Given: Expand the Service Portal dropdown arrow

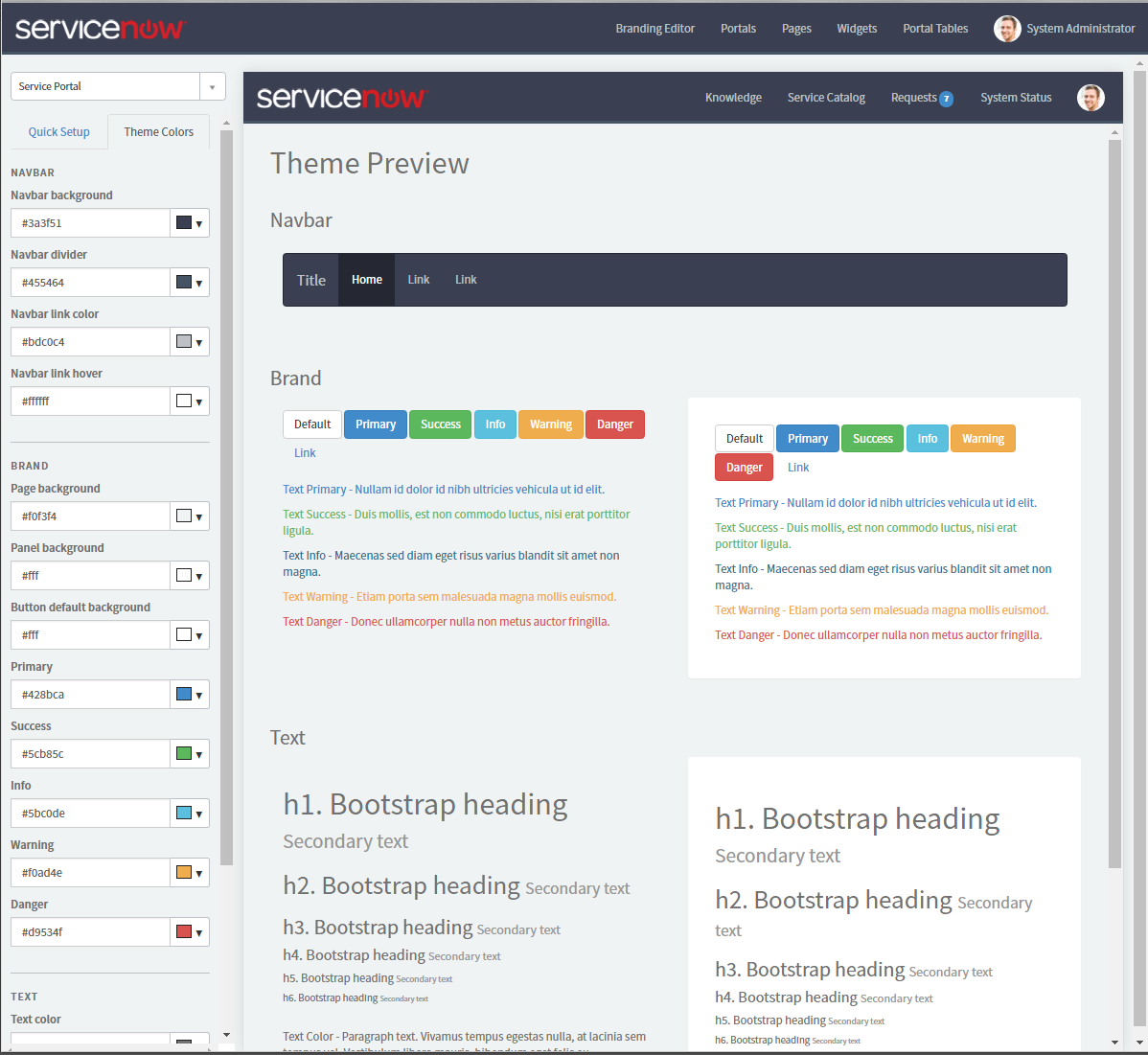Looking at the screenshot, I should (x=213, y=86).
